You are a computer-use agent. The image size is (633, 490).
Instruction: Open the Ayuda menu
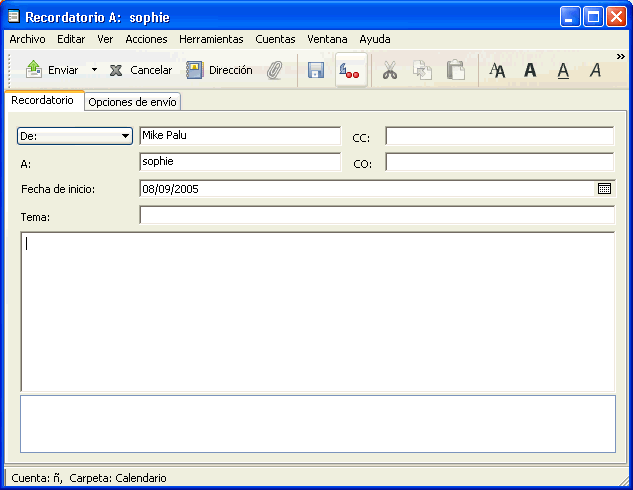[375, 39]
